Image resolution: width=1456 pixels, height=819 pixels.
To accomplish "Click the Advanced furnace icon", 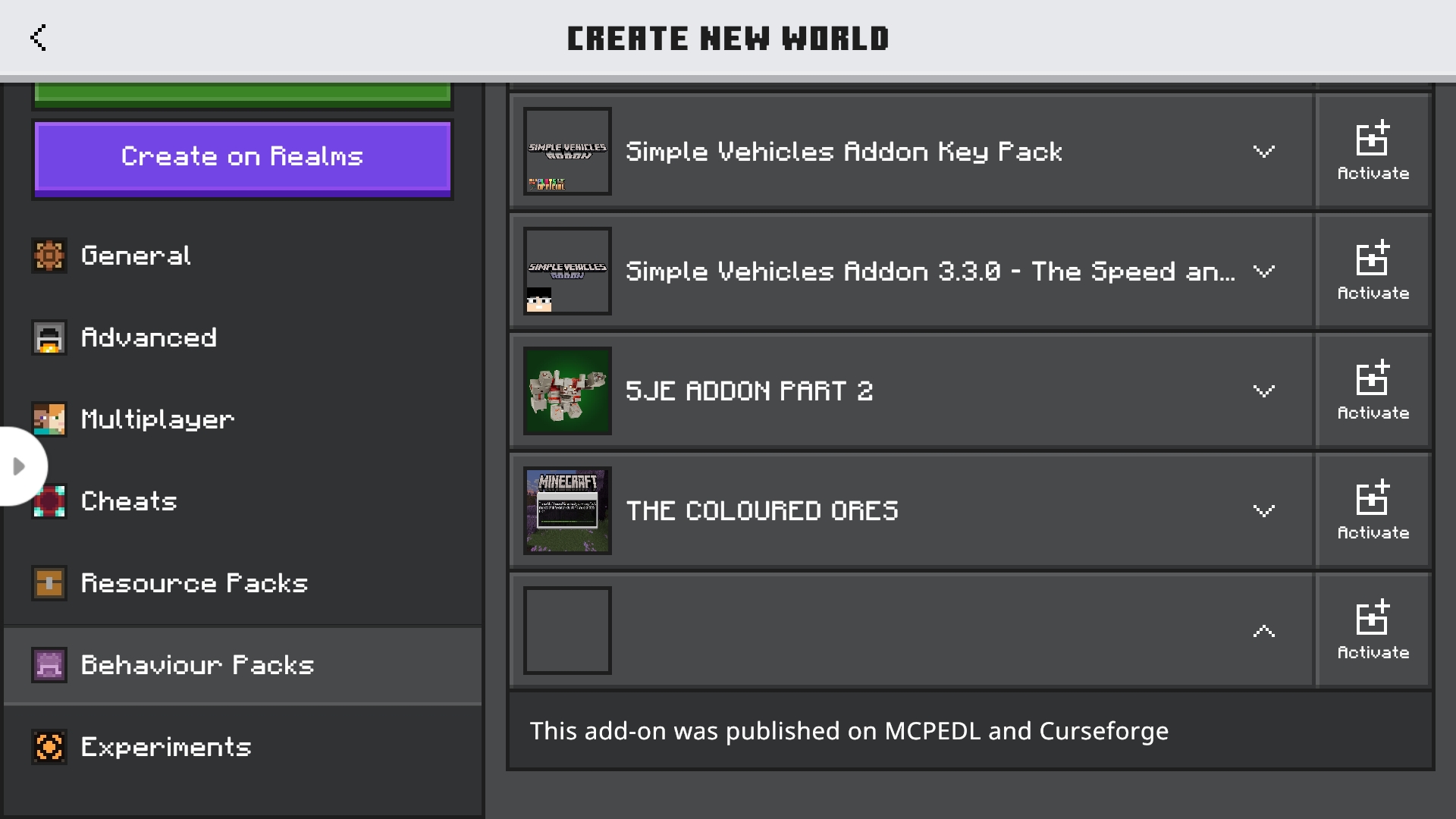I will pyautogui.click(x=49, y=337).
